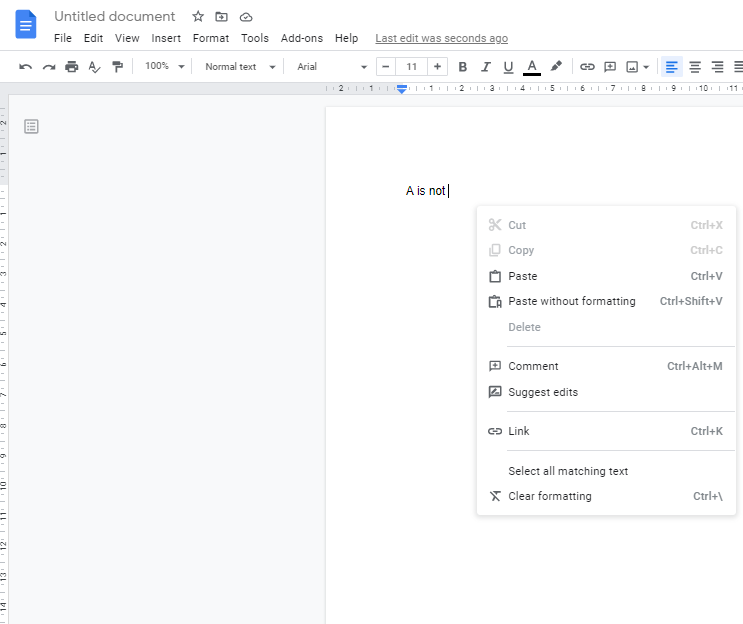Open the text color picker

tap(532, 67)
